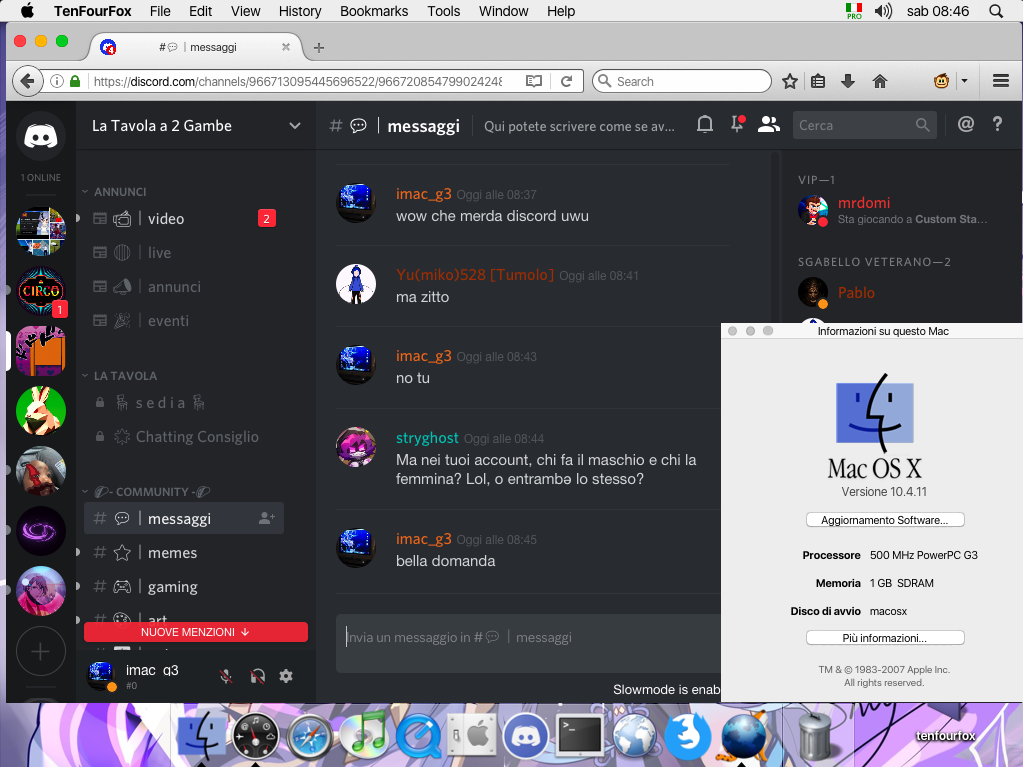This screenshot has height=767, width=1023.
Task: Expand La Tavola a 2 Gambe server menu
Action: [x=196, y=125]
